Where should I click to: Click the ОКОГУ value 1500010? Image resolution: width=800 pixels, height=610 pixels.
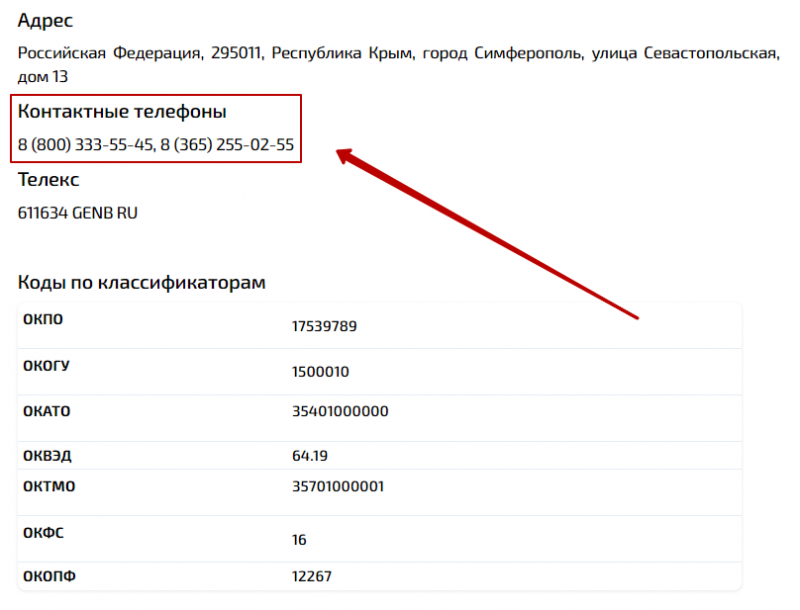tap(319, 371)
